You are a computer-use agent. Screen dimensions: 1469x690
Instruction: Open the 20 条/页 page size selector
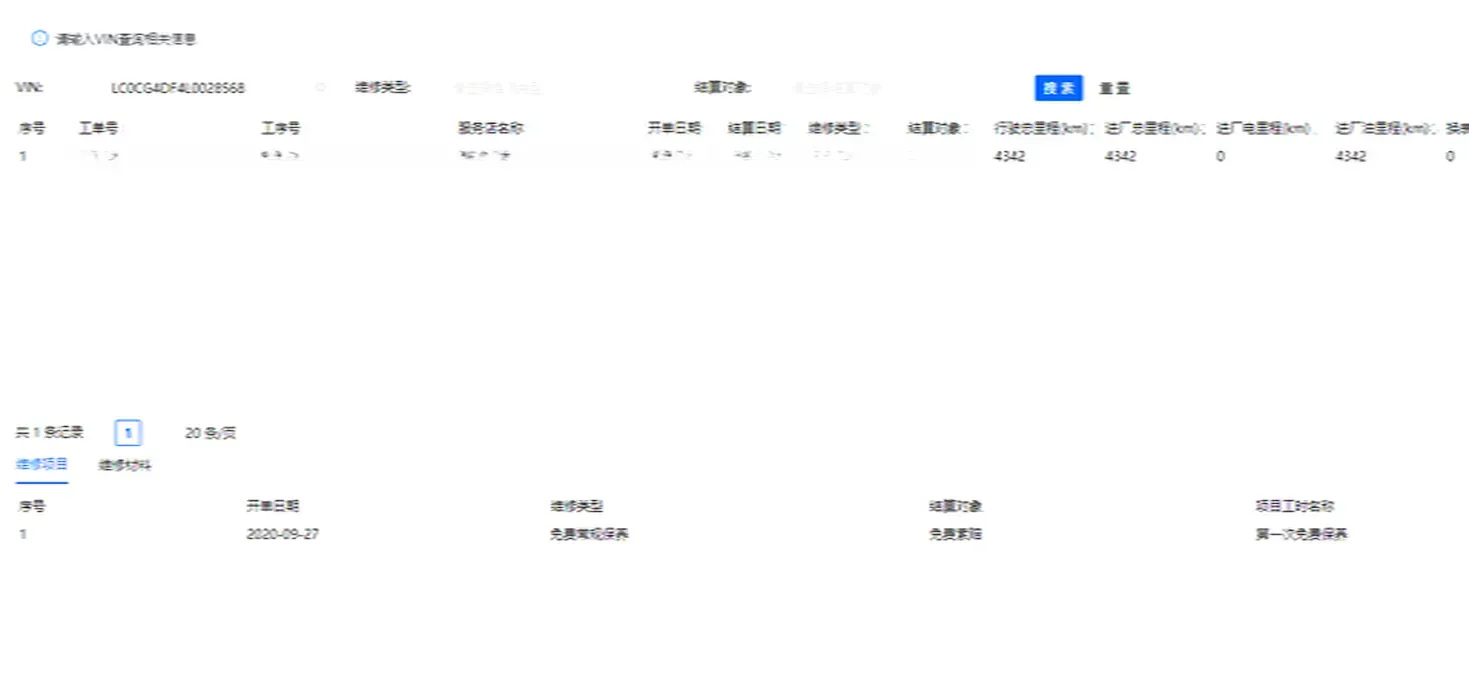point(207,432)
